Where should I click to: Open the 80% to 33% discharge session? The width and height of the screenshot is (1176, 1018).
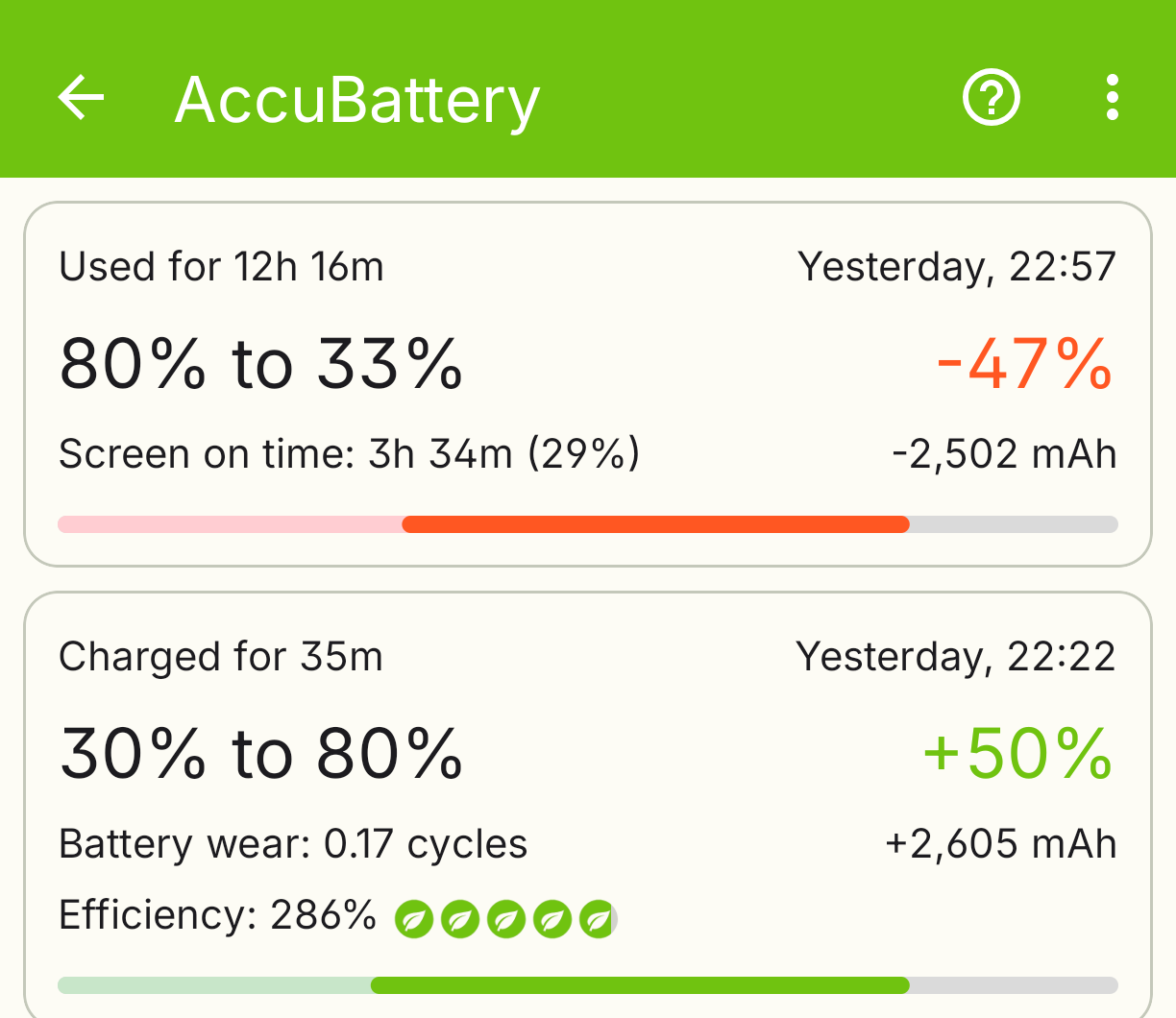pos(261,365)
